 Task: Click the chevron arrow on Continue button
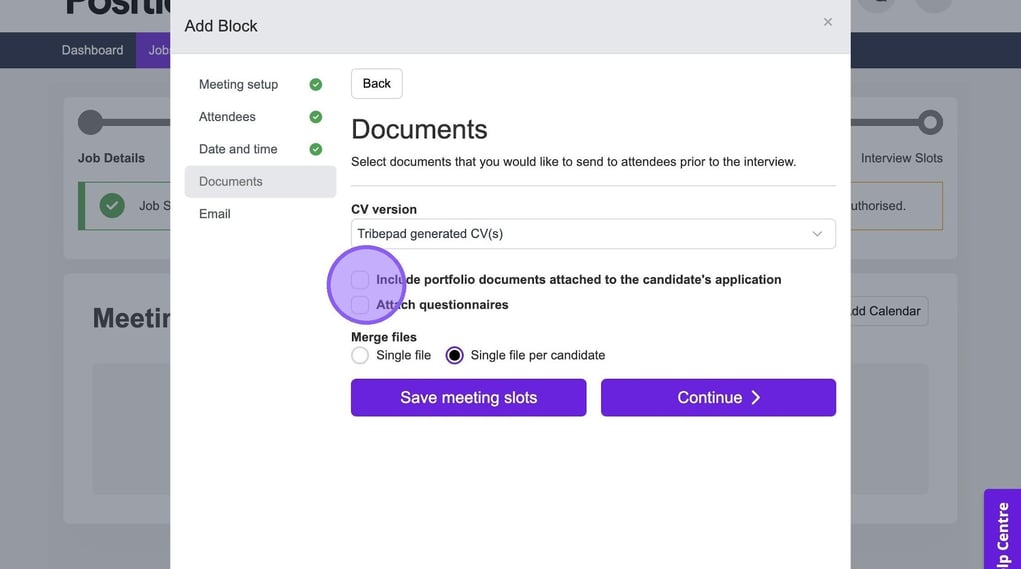click(x=756, y=398)
